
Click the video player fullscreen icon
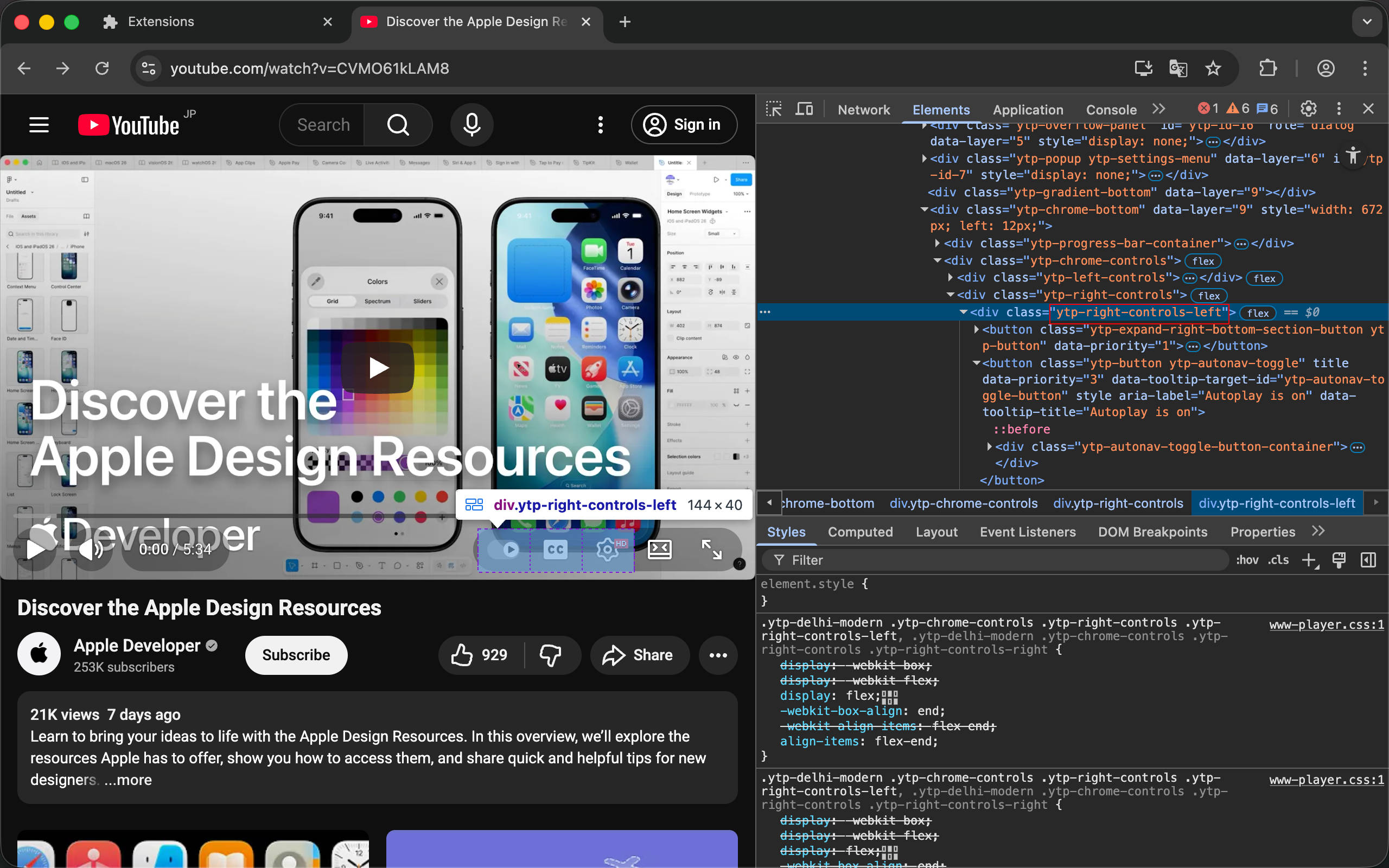712,550
